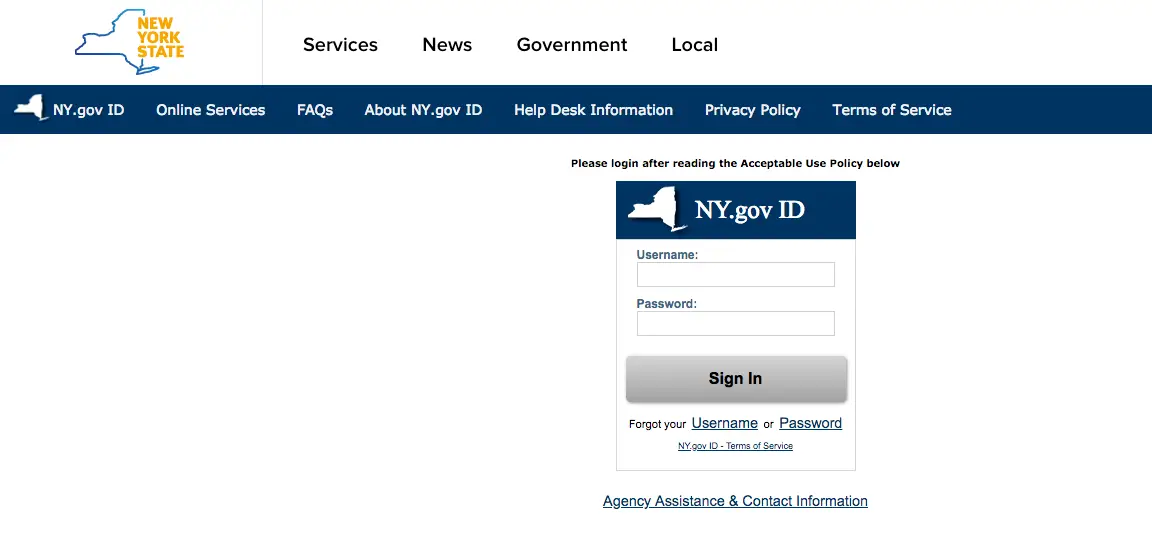Click the New York State logo

130,42
